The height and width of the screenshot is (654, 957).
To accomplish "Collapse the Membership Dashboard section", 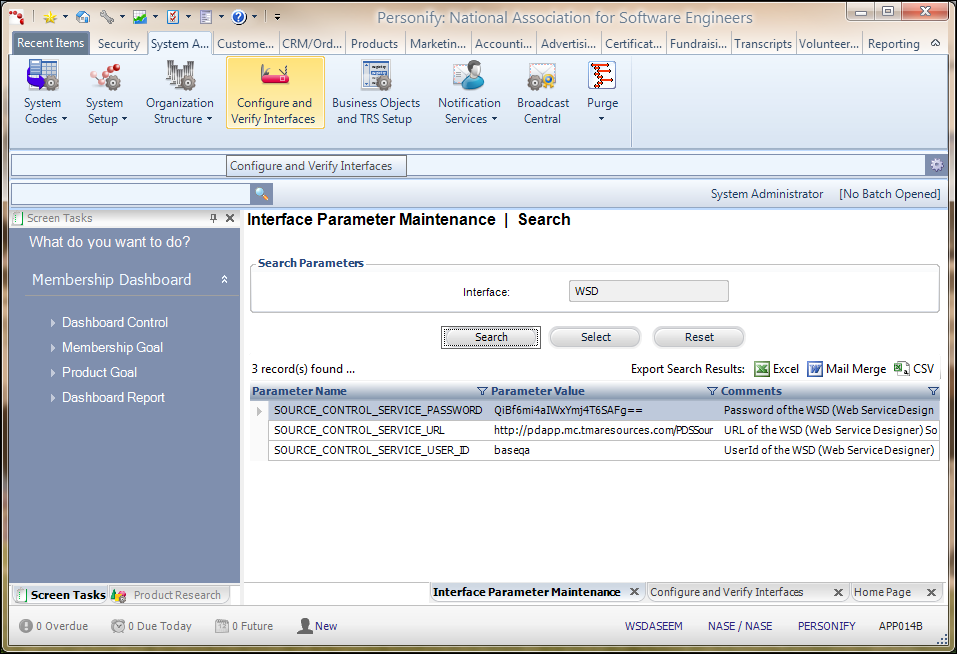I will coord(224,280).
